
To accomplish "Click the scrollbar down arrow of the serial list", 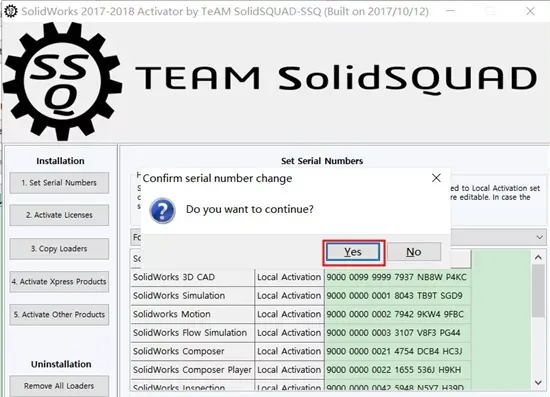I will tap(538, 382).
